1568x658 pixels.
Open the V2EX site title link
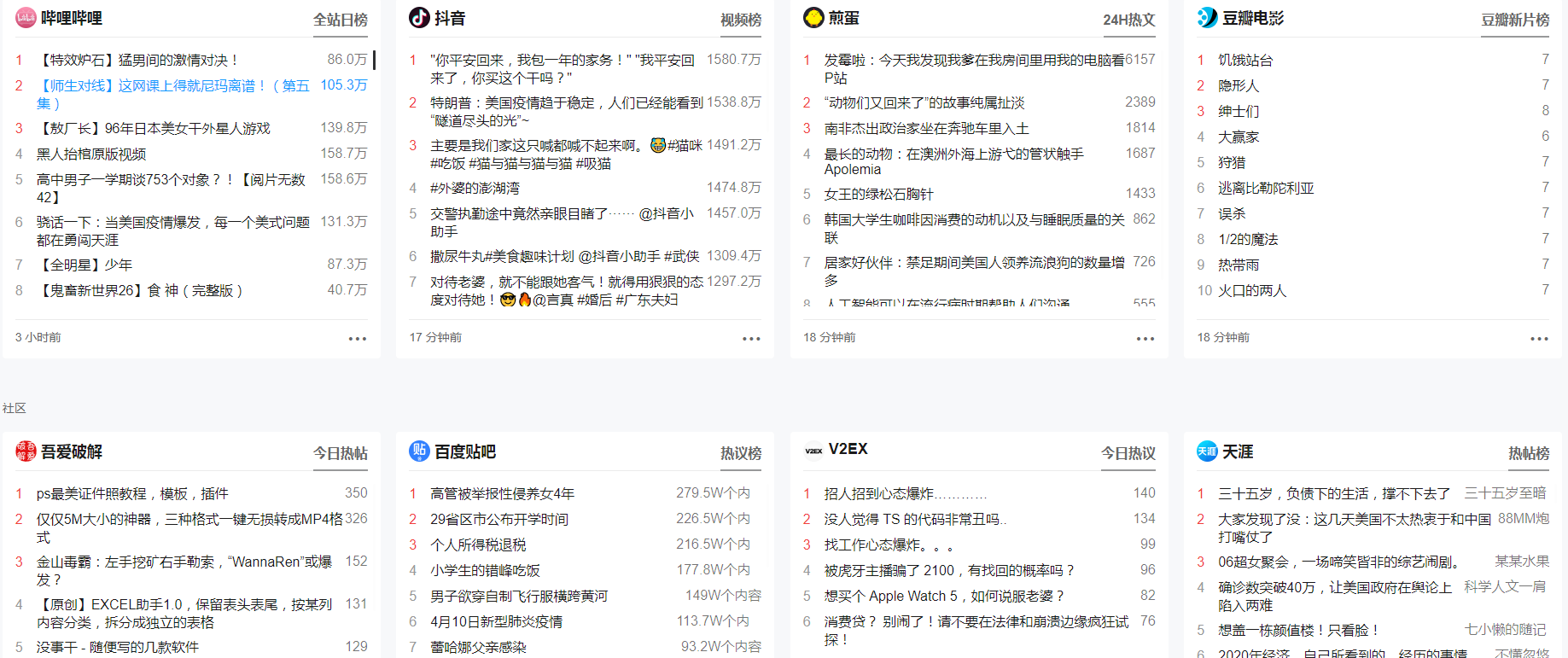pos(848,449)
